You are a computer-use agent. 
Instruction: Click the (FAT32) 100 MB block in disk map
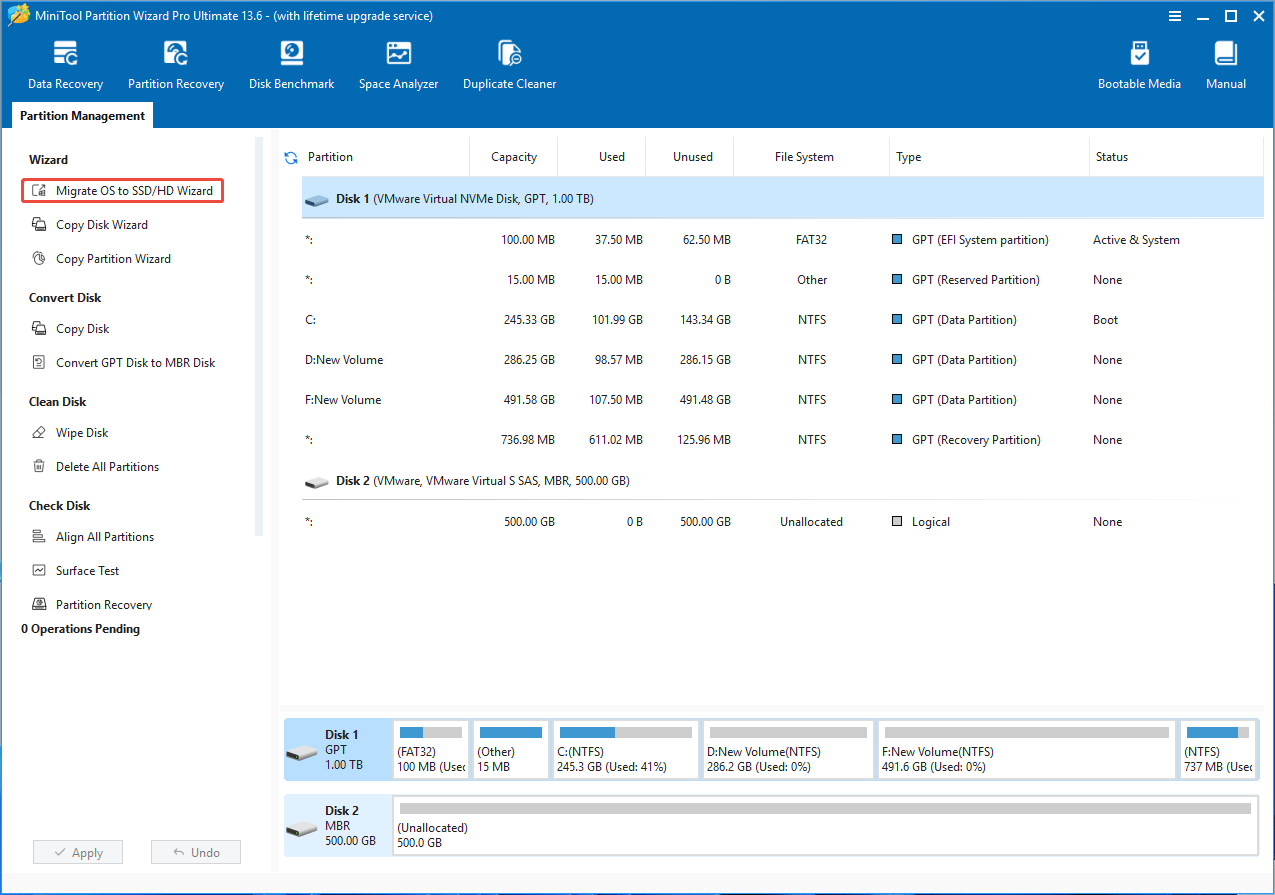click(x=431, y=750)
